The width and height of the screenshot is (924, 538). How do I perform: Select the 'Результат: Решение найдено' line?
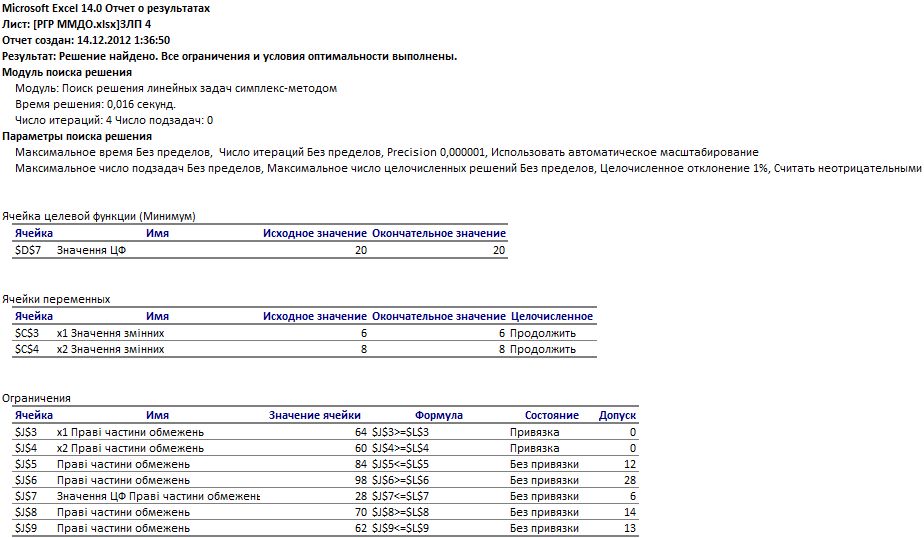pyautogui.click(x=230, y=57)
